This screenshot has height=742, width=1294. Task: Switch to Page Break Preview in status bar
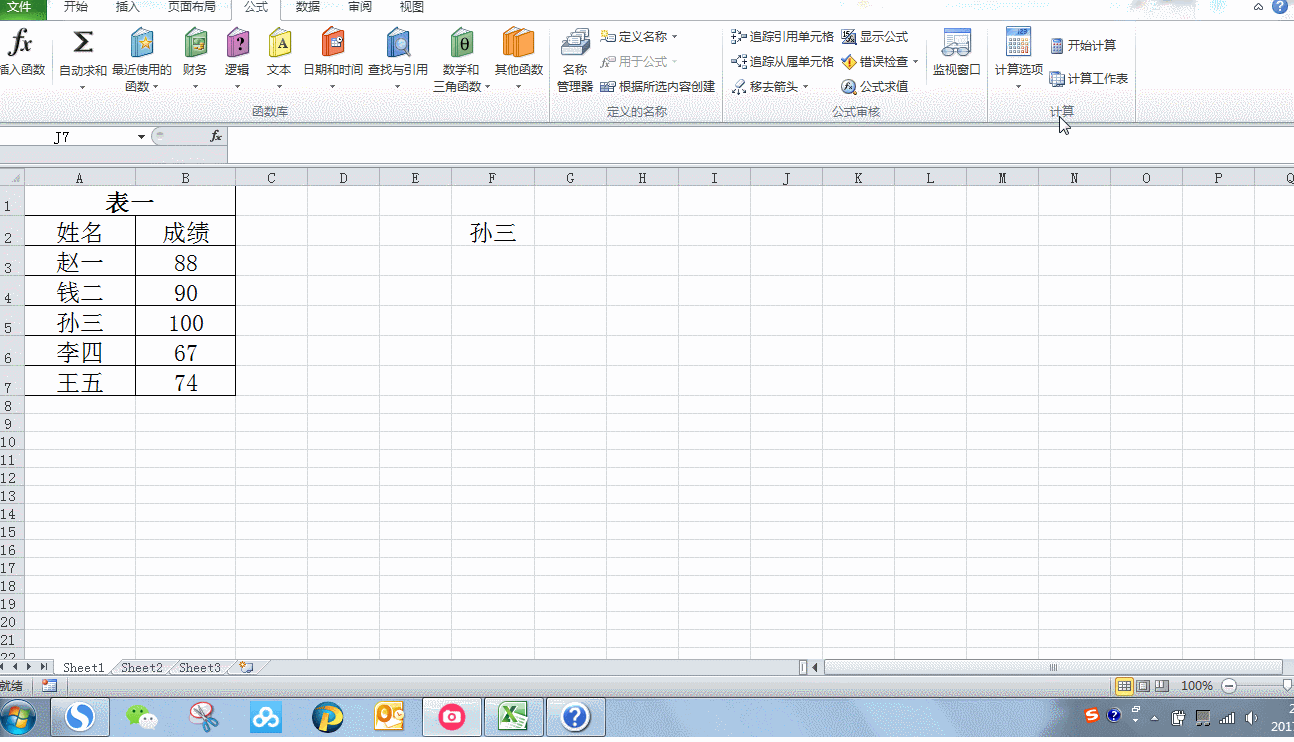[1161, 686]
